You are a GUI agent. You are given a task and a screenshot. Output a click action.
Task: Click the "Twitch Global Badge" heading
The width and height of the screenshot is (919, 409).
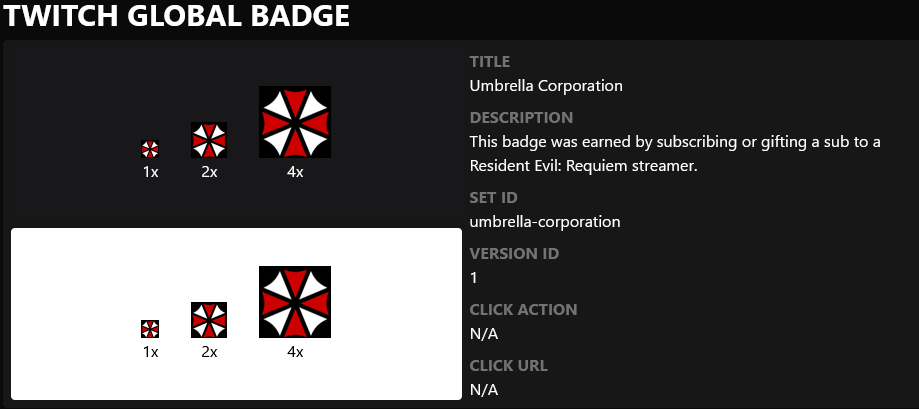click(x=176, y=16)
